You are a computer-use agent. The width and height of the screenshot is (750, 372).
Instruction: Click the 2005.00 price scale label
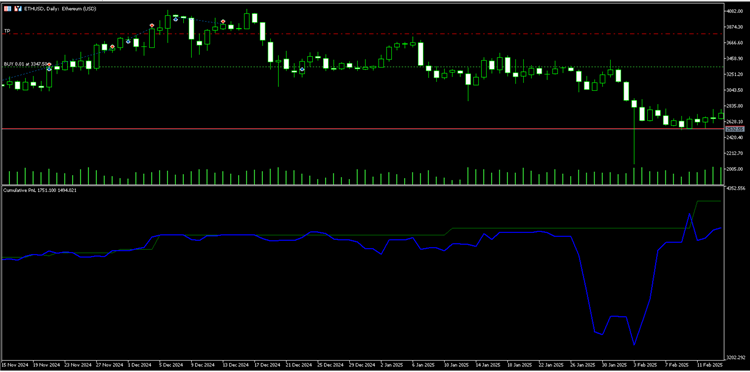click(x=734, y=169)
